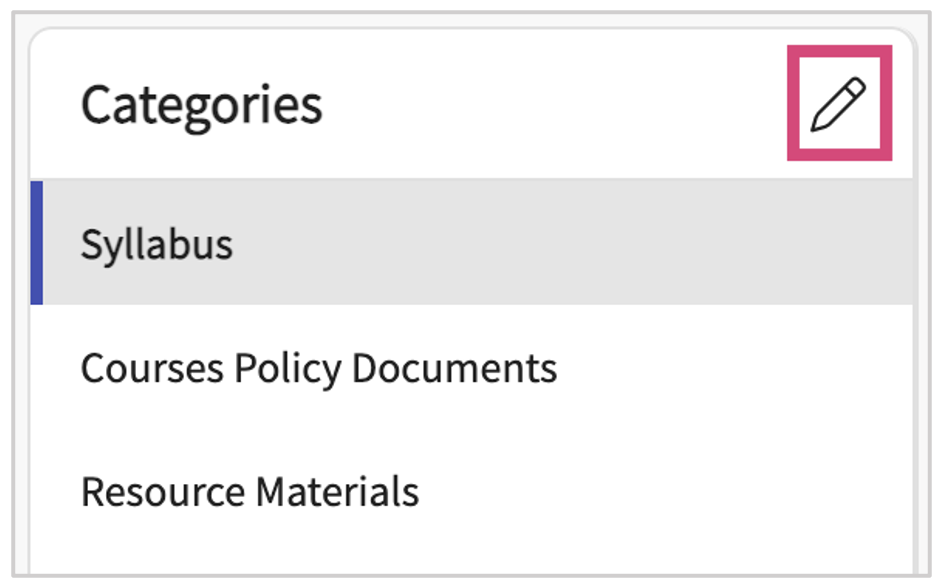Click the Categories title text

(201, 105)
